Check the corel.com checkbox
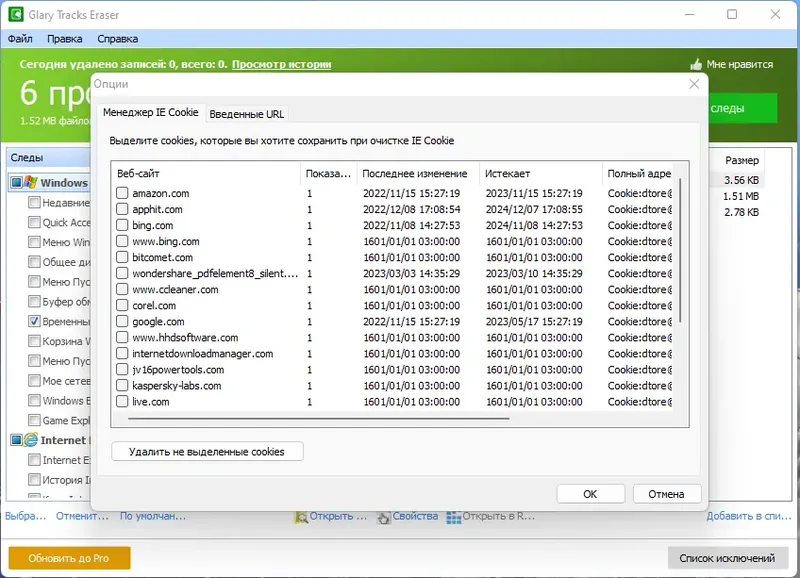The height and width of the screenshot is (578, 800). coord(122,305)
